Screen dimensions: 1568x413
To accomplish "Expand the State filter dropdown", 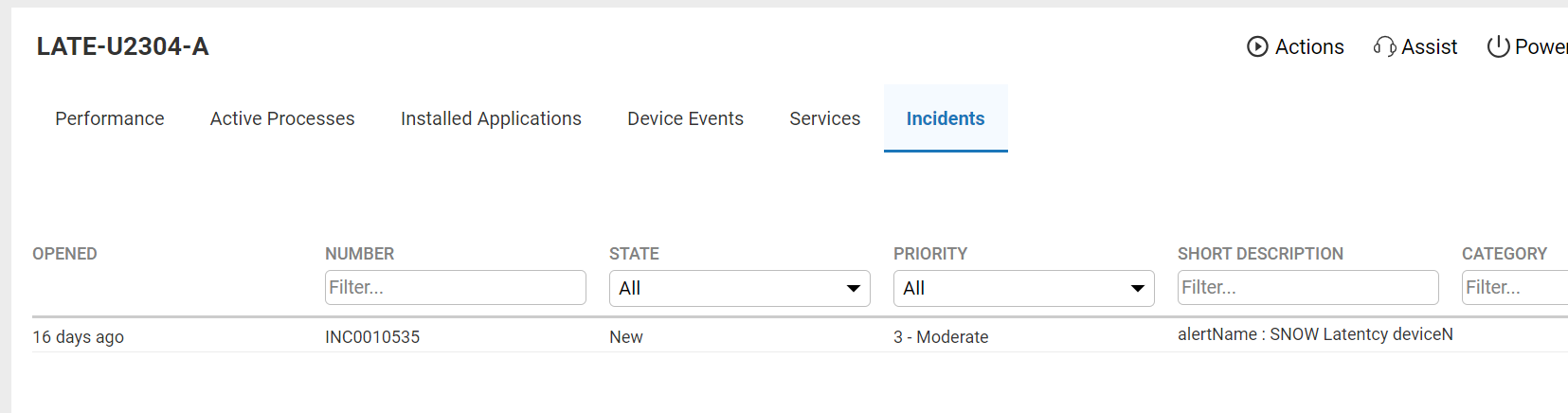I will click(x=739, y=288).
